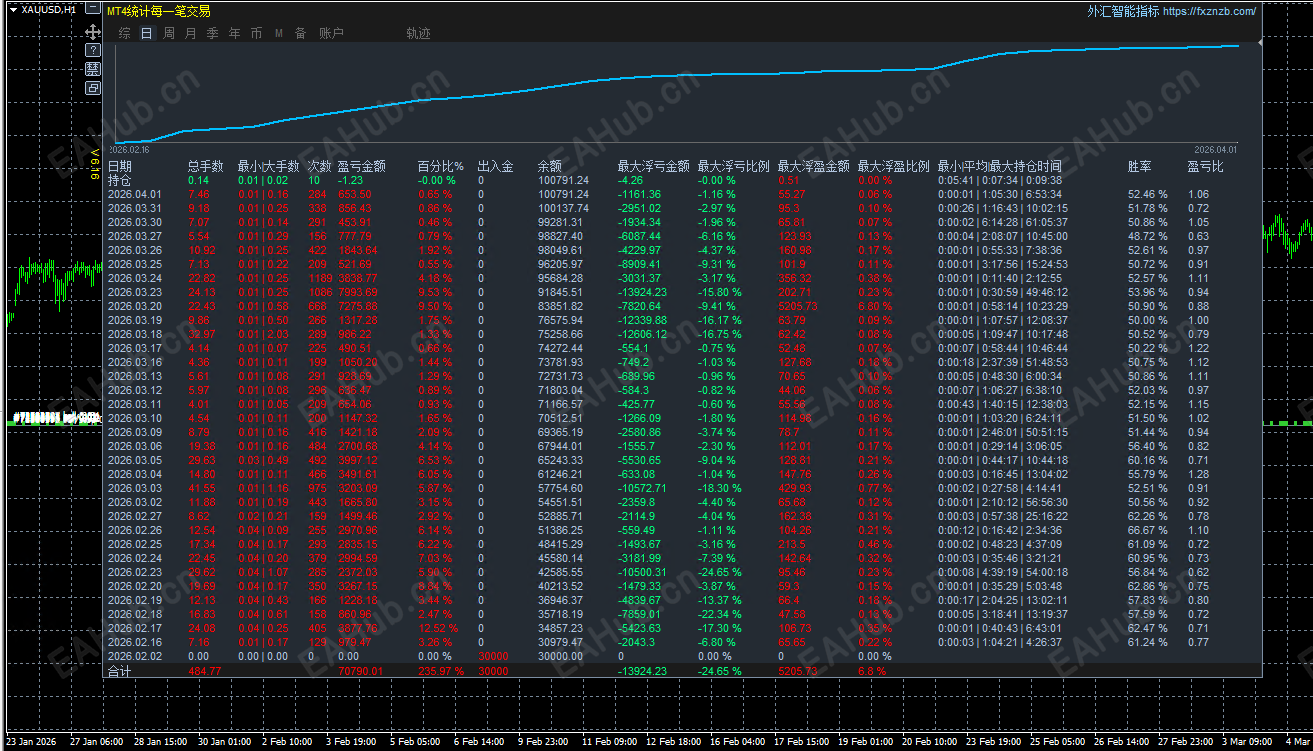Click the four-arrow move panel icon
The height and width of the screenshot is (751, 1313).
click(93, 31)
